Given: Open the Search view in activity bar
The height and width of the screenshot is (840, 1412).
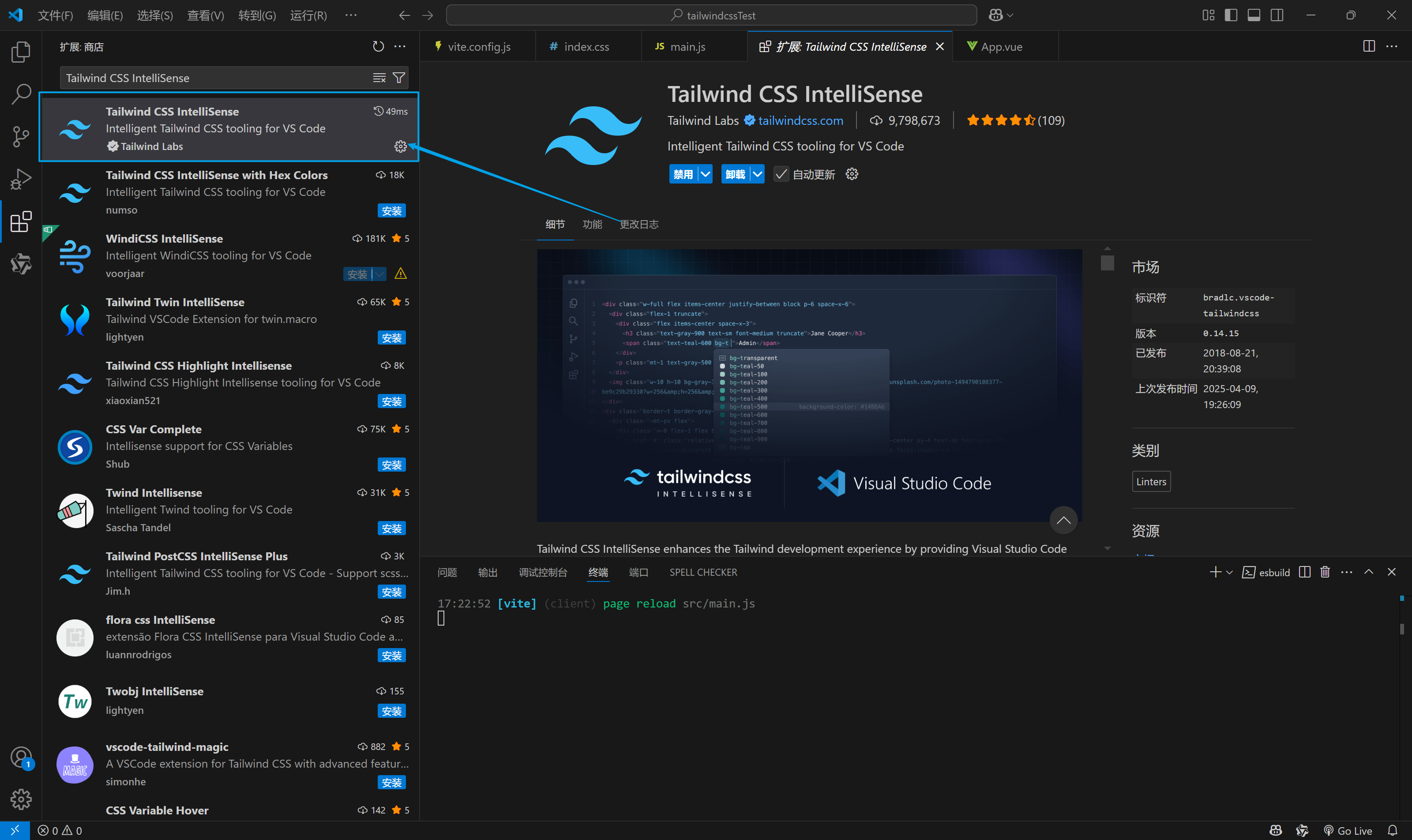Looking at the screenshot, I should point(21,94).
